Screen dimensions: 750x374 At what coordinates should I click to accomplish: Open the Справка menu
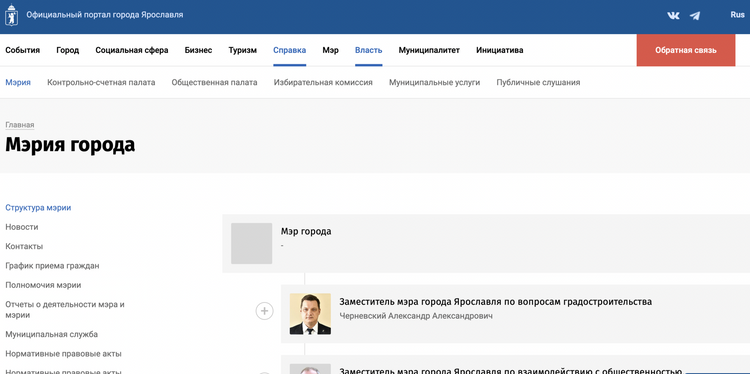[289, 50]
